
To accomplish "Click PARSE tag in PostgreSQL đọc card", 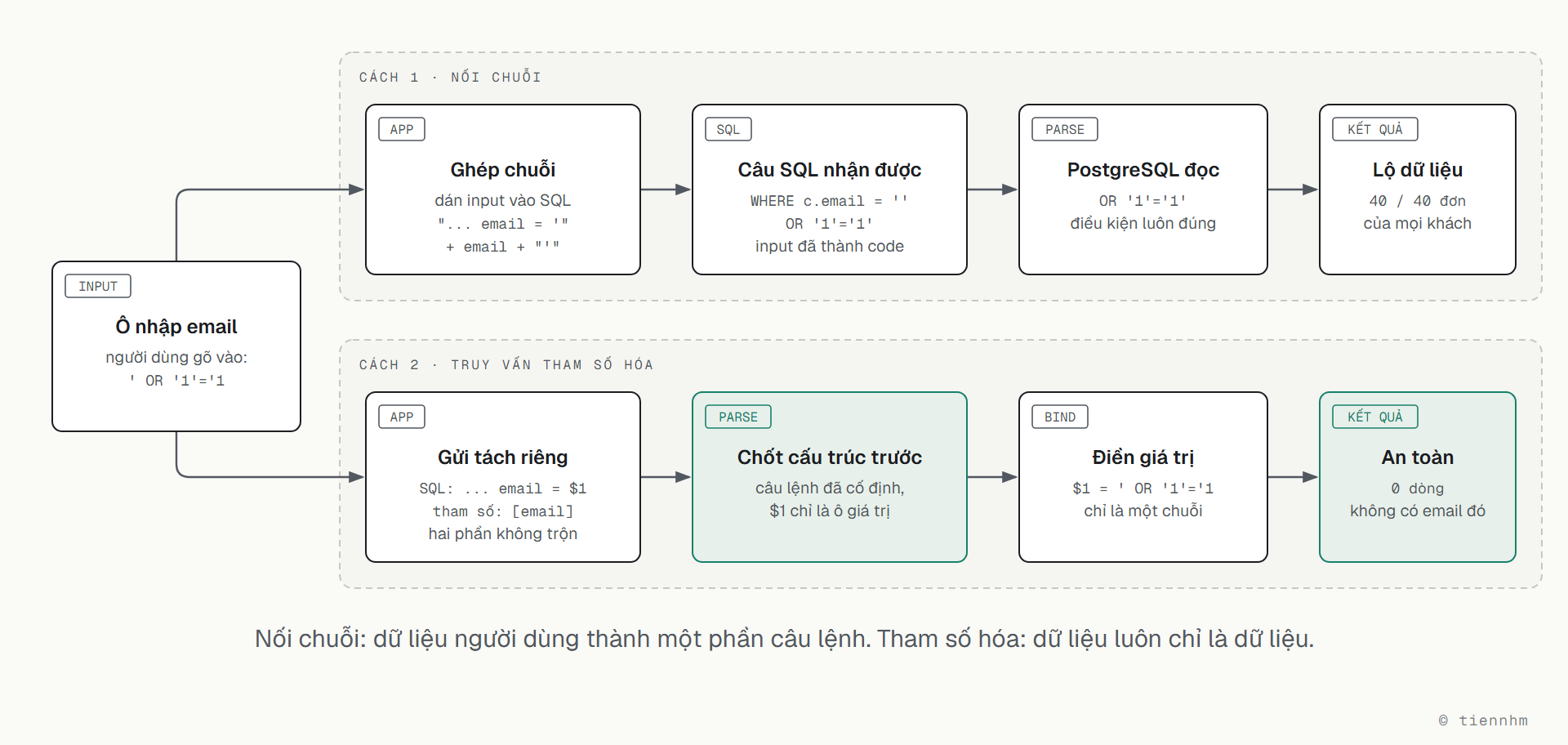I will [x=1065, y=129].
